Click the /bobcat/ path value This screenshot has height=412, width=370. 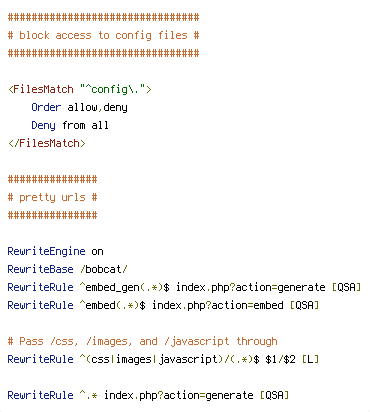point(104,269)
